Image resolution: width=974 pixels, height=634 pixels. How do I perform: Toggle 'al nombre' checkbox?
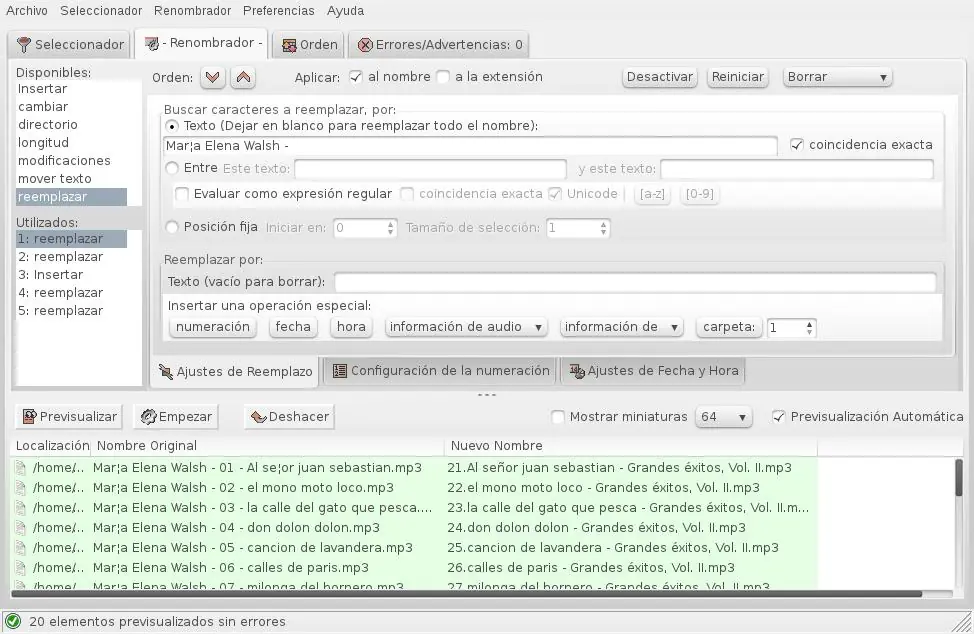[355, 77]
